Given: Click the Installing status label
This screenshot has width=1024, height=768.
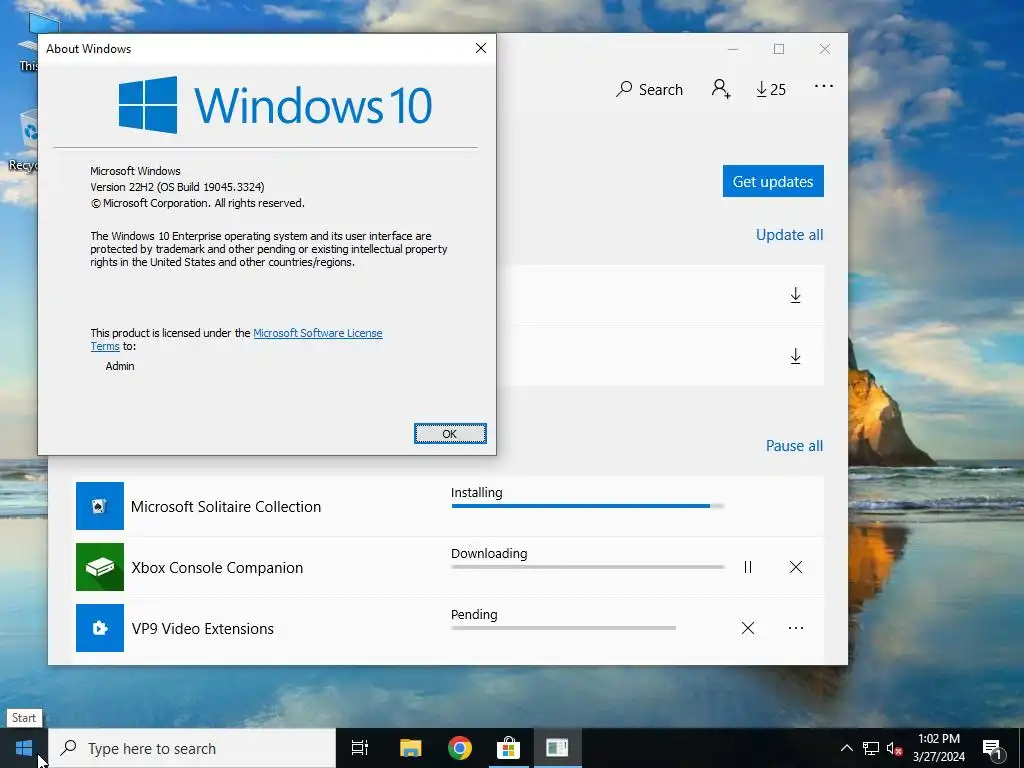Looking at the screenshot, I should click(477, 492).
